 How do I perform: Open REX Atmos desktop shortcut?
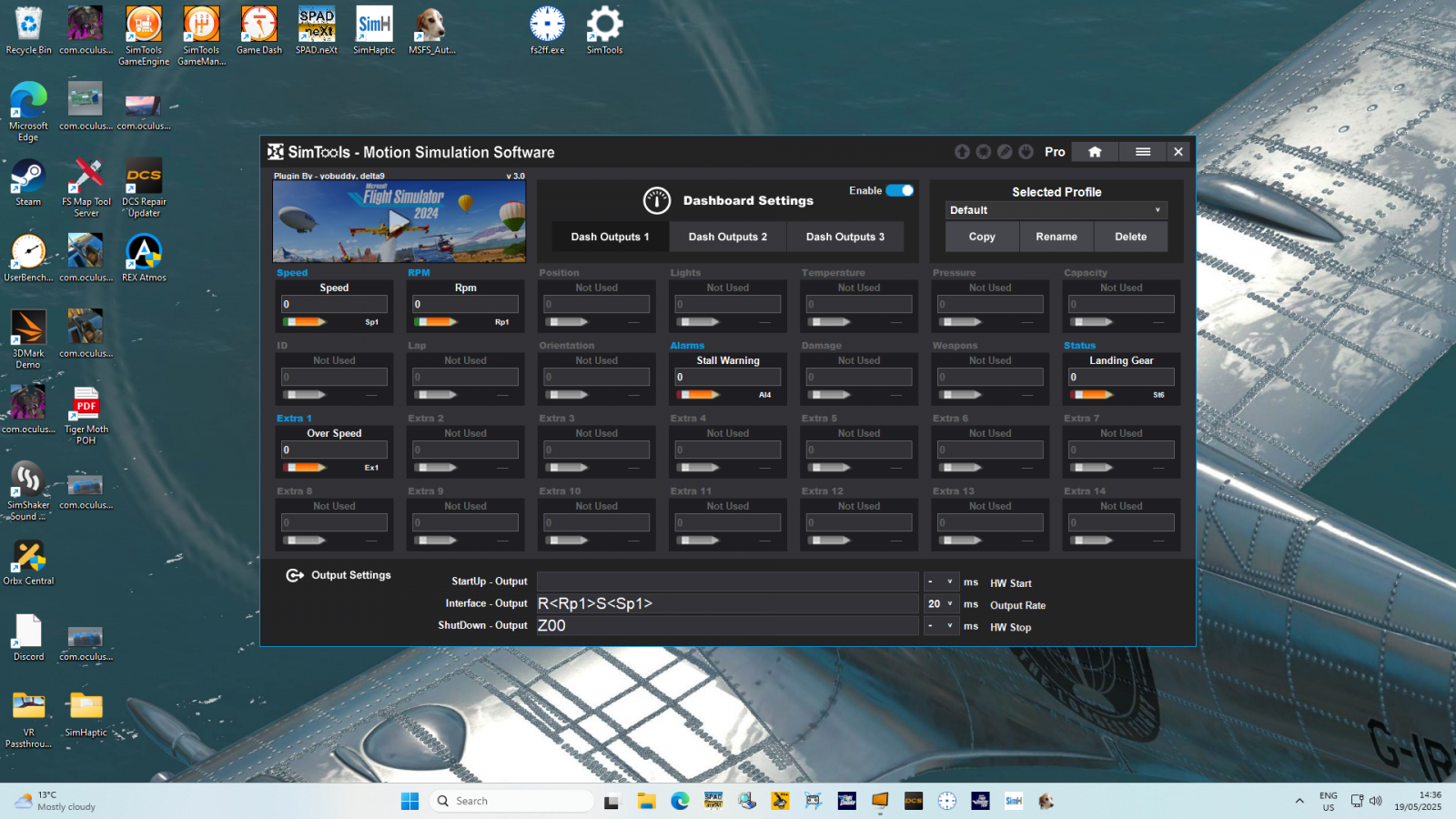(144, 258)
